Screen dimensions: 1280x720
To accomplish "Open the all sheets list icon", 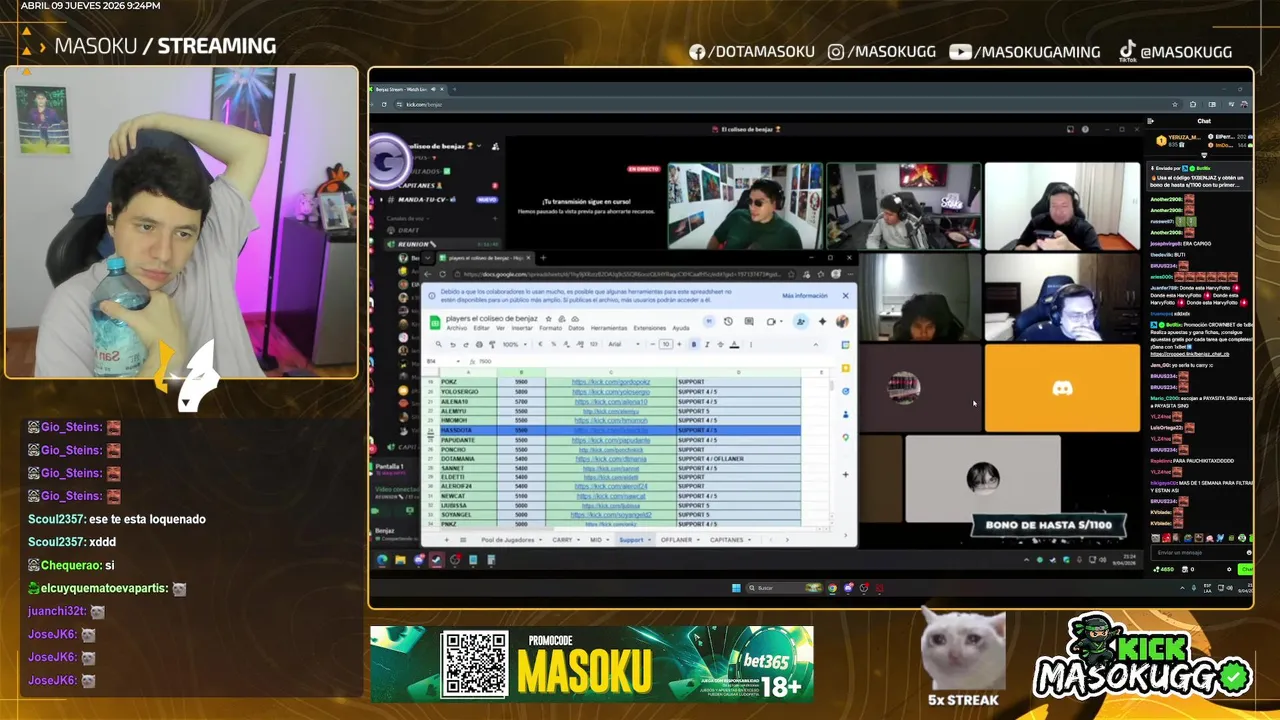I will [463, 540].
